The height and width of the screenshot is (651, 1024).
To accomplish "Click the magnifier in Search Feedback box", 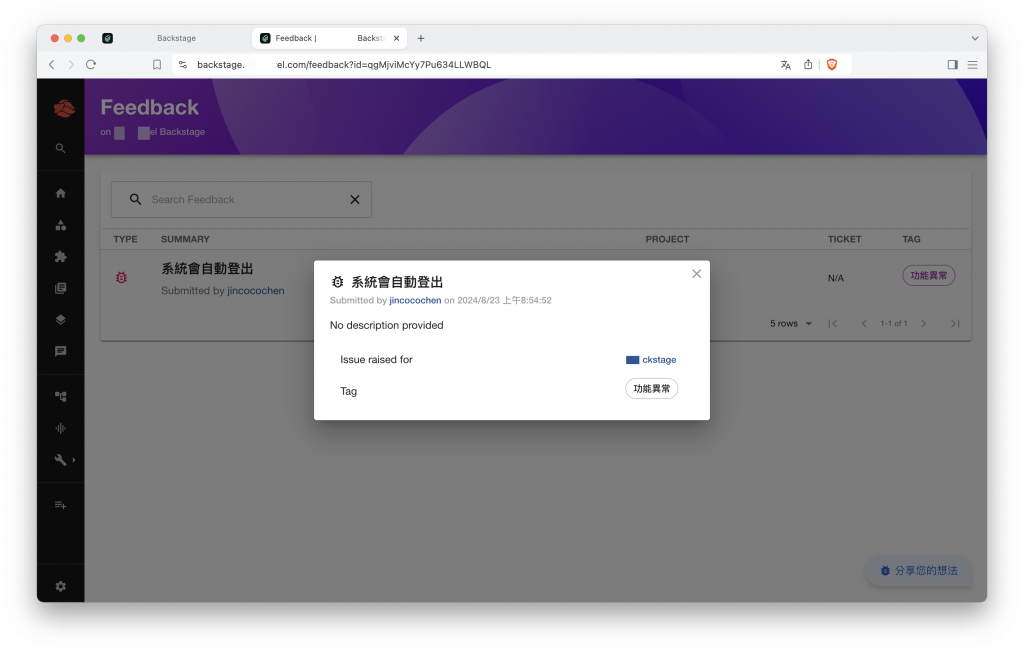I will [x=135, y=199].
